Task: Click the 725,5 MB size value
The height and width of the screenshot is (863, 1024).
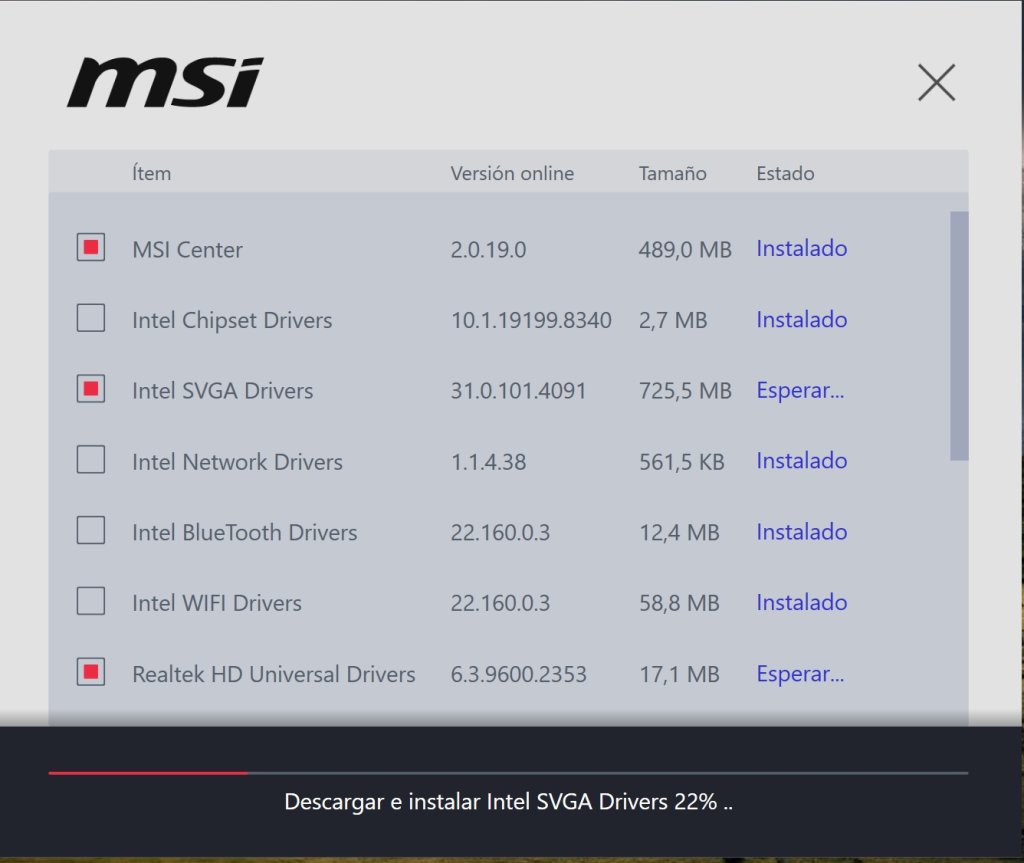Action: point(685,391)
